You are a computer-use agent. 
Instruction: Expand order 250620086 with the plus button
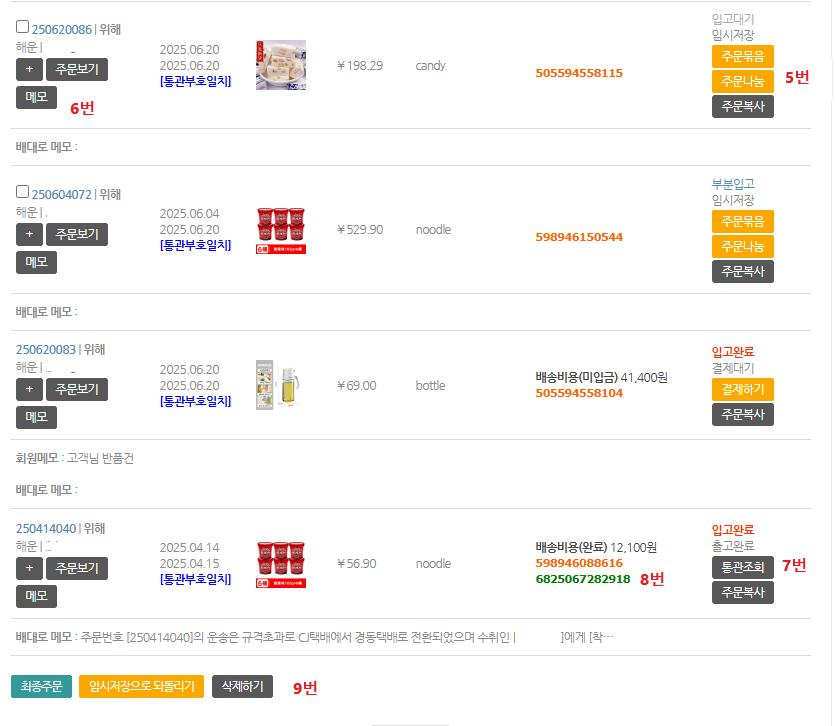click(28, 69)
